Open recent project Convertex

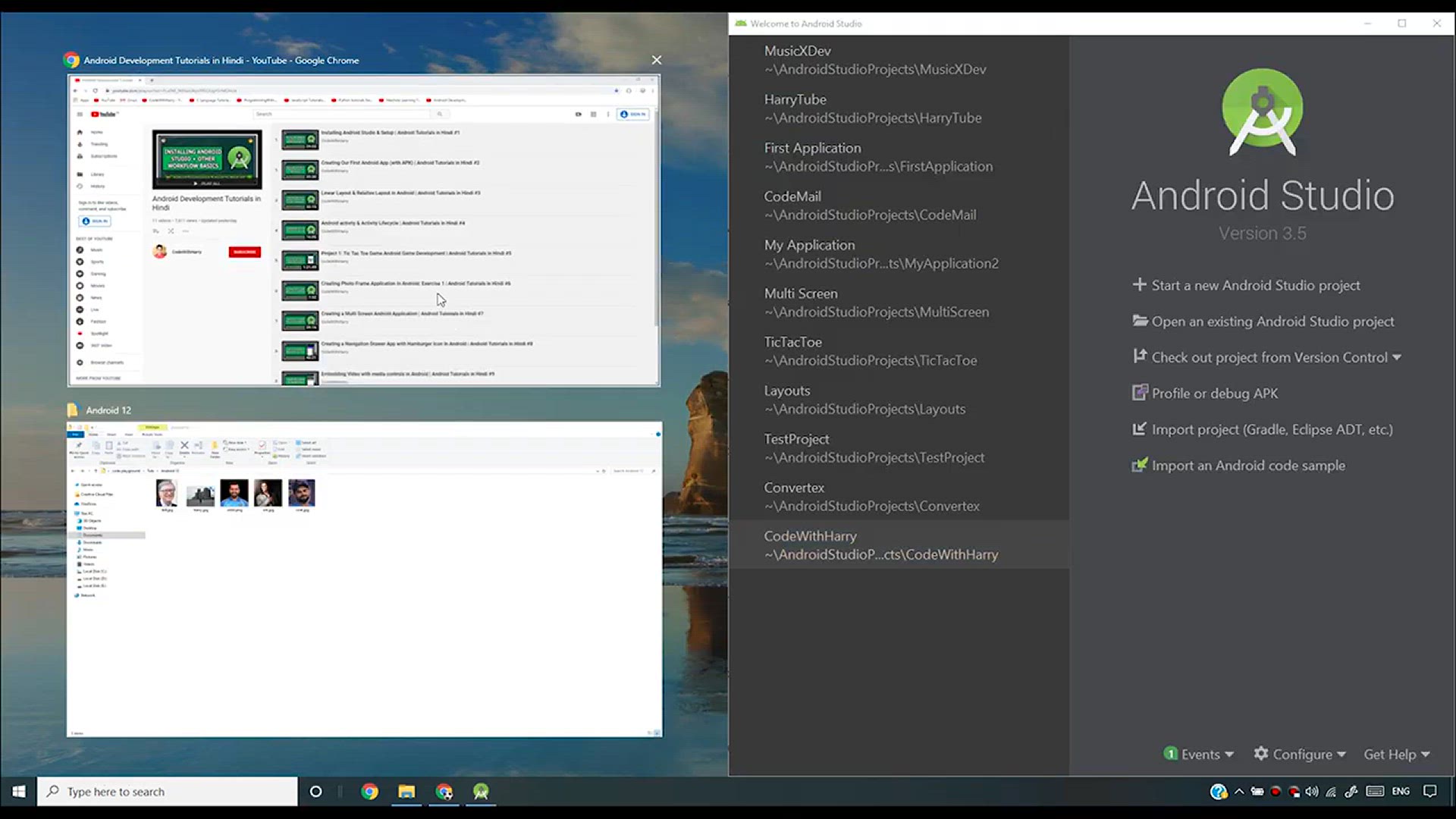coord(899,497)
